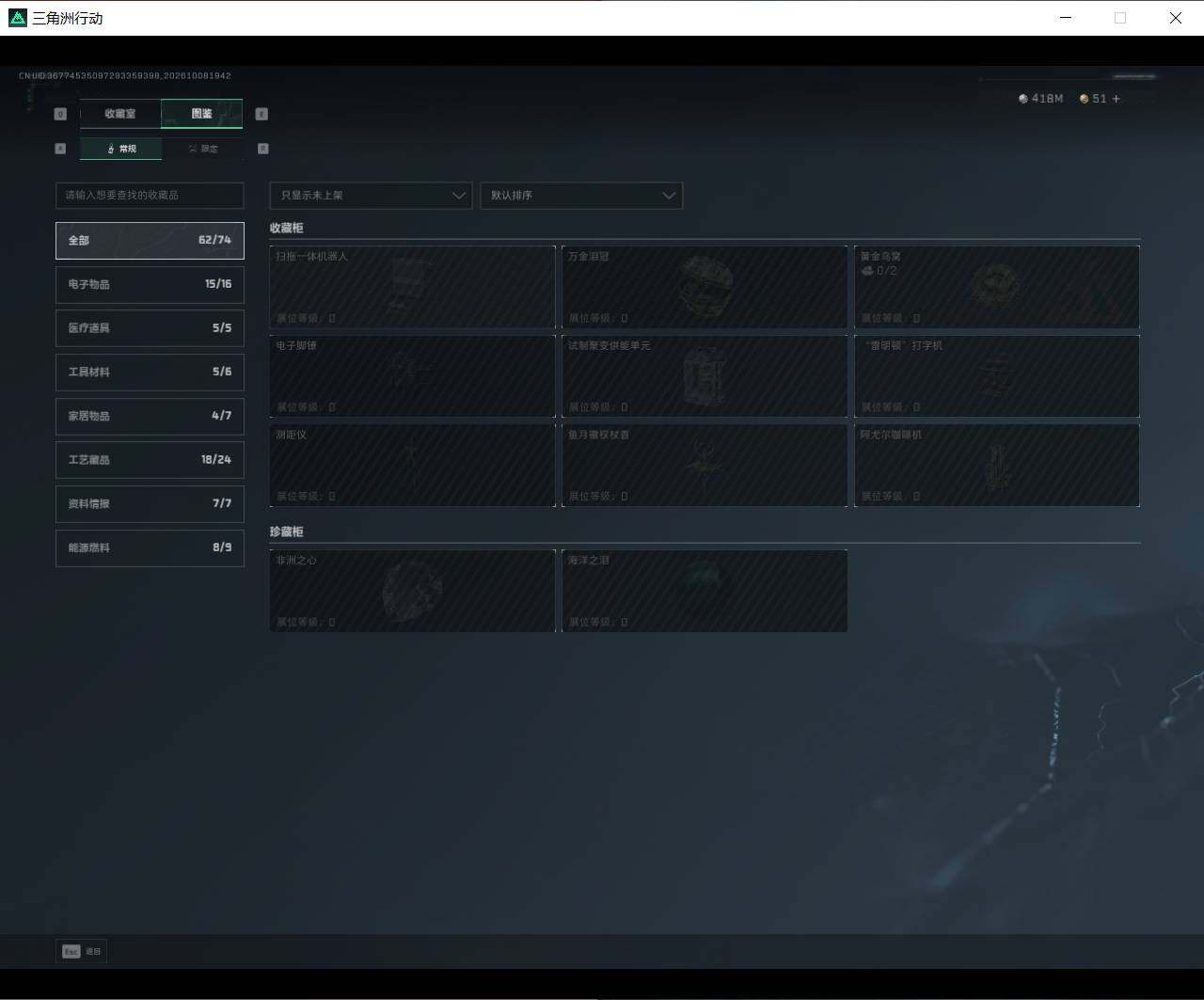Open the 电子脚镣 item card
Image resolution: width=1204 pixels, height=1000 pixels.
(x=412, y=376)
